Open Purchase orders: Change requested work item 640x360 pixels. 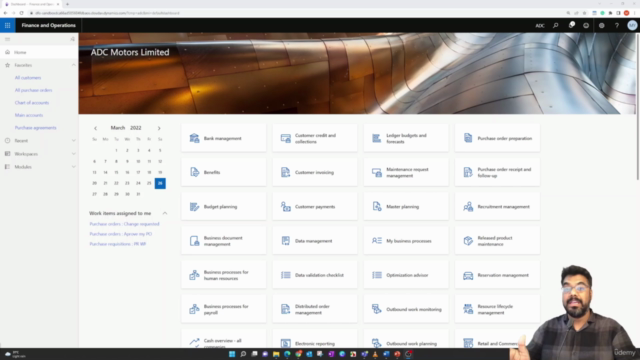124,224
